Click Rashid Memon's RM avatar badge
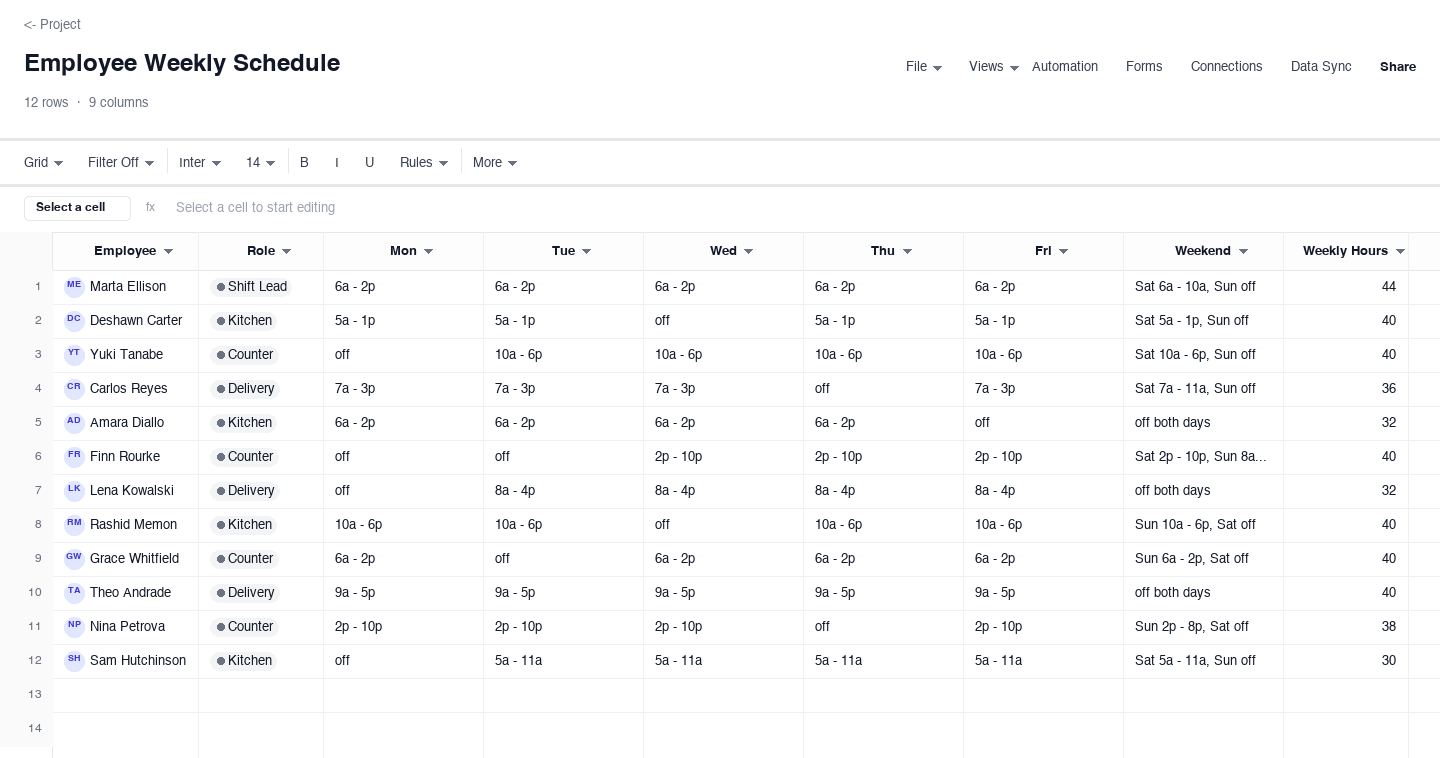The image size is (1440, 758). pyautogui.click(x=74, y=525)
